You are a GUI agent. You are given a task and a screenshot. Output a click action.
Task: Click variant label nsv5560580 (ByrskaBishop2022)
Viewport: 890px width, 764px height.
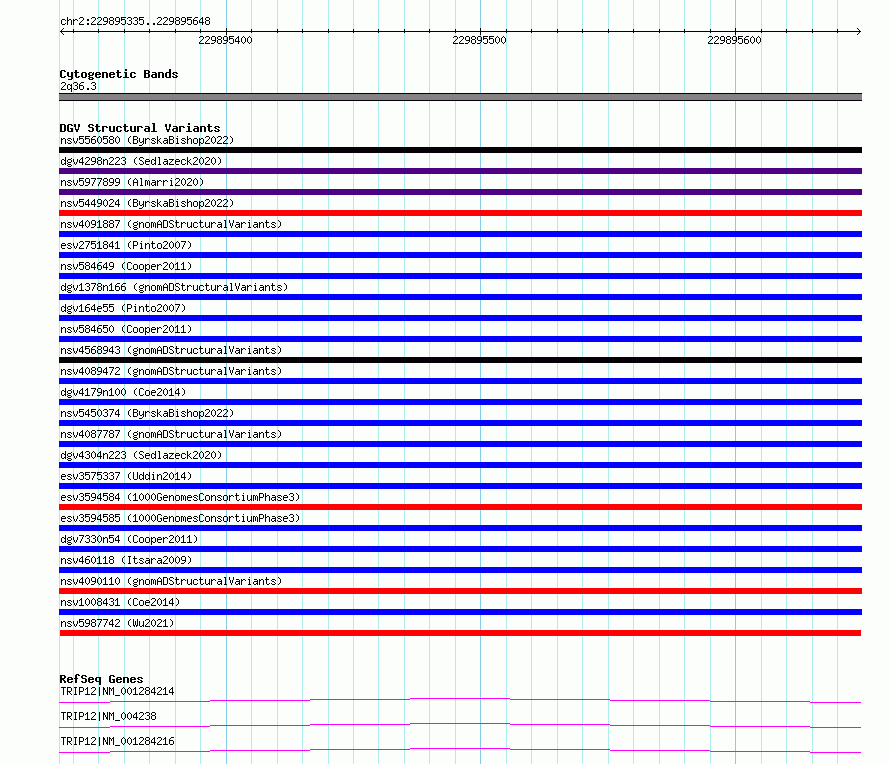pos(147,140)
